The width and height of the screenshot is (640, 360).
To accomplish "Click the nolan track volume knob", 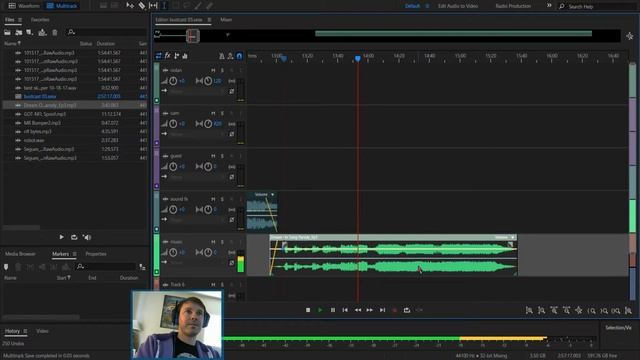I will [173, 81].
